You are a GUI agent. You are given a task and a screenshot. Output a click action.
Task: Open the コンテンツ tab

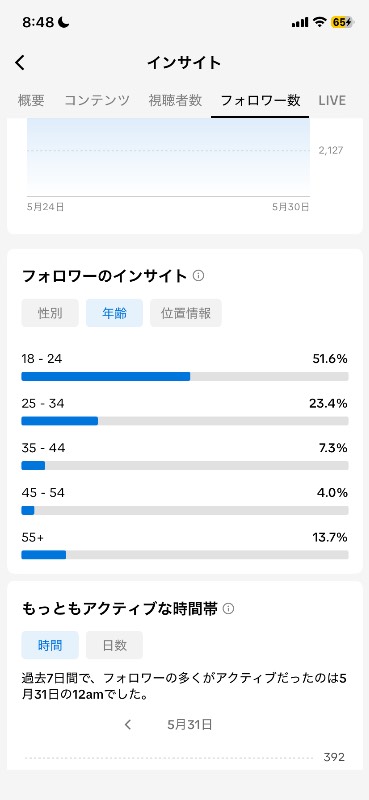(x=97, y=101)
